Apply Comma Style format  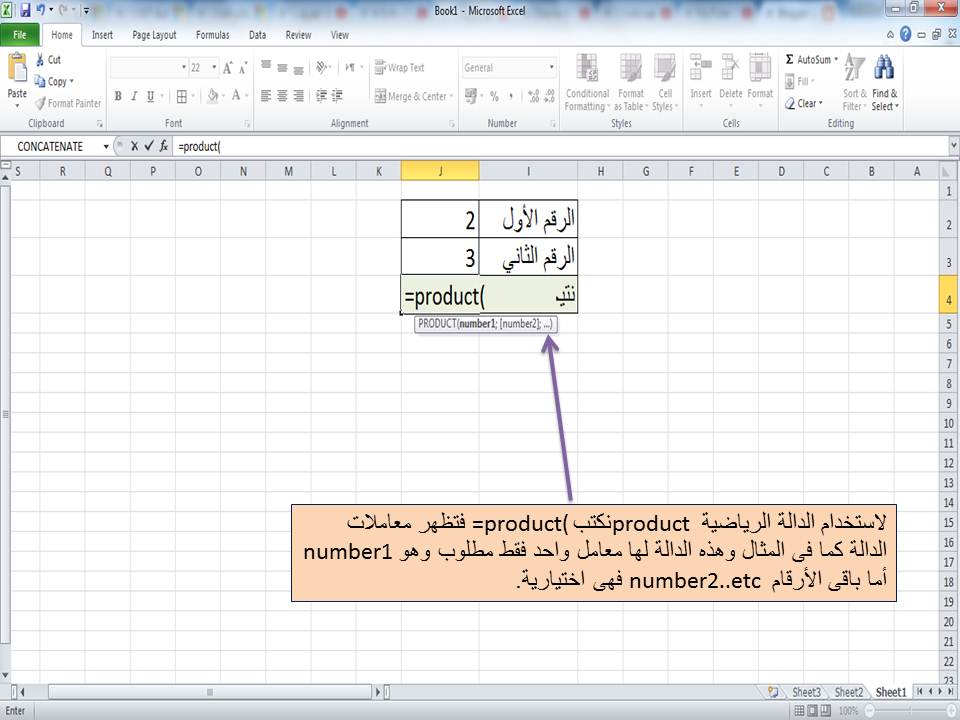[511, 96]
